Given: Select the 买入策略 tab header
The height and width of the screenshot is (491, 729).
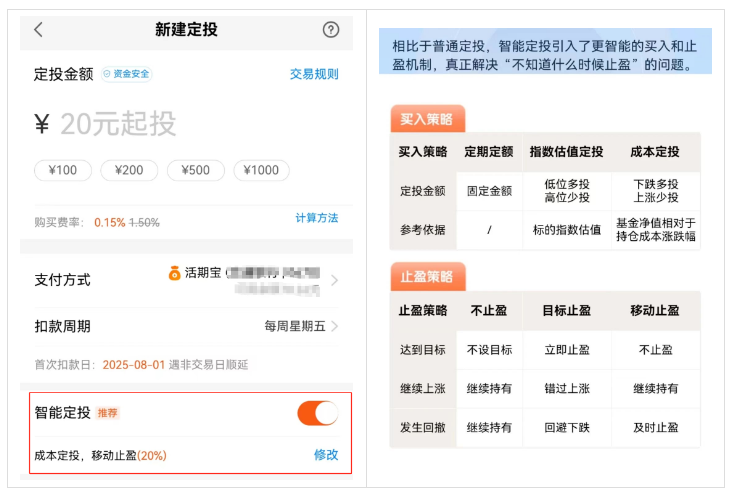Looking at the screenshot, I should point(427,119).
